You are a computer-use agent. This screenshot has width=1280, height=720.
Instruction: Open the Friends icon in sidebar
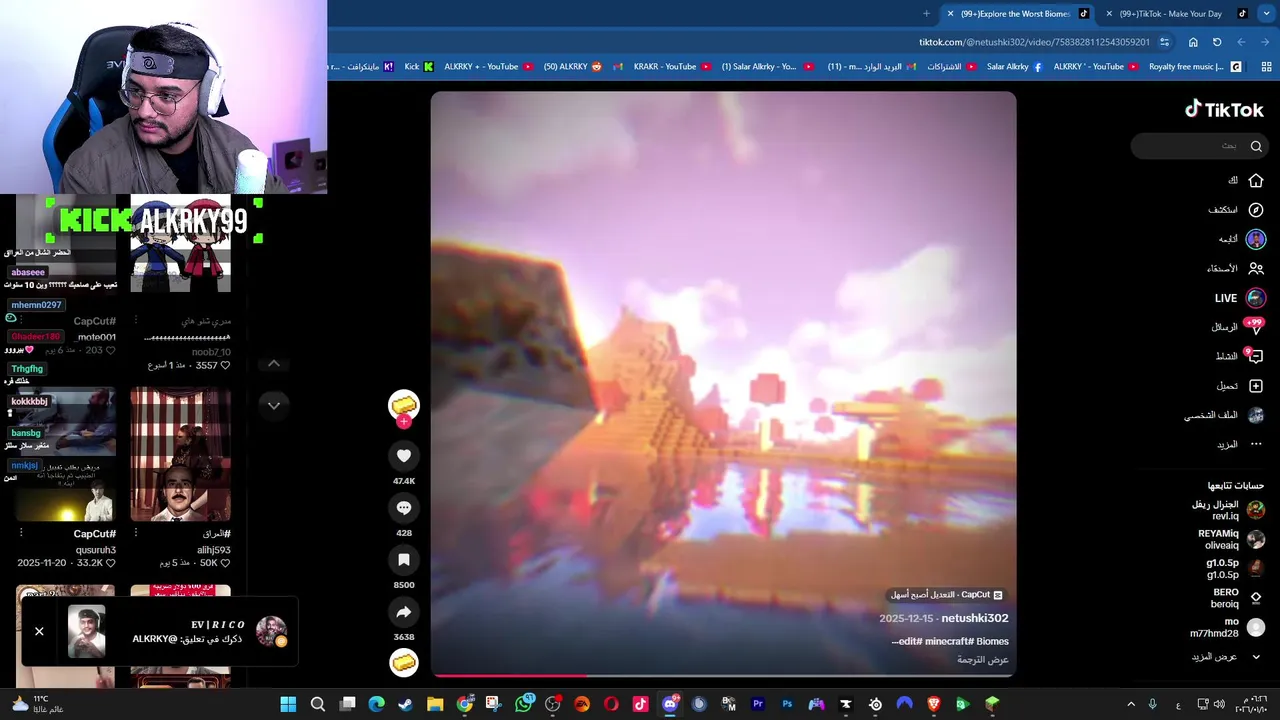[1256, 268]
